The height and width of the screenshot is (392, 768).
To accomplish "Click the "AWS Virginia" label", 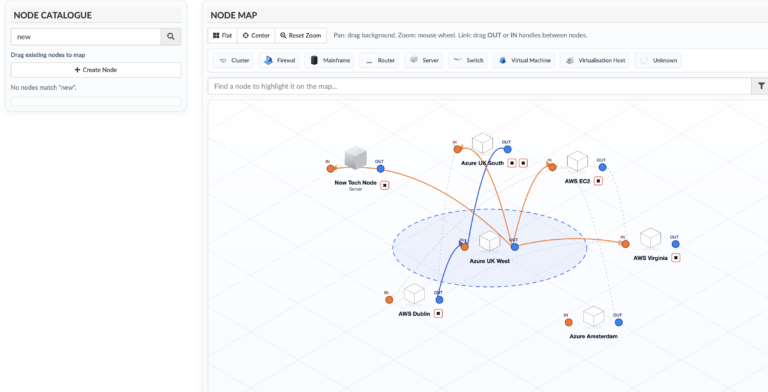I will point(650,258).
